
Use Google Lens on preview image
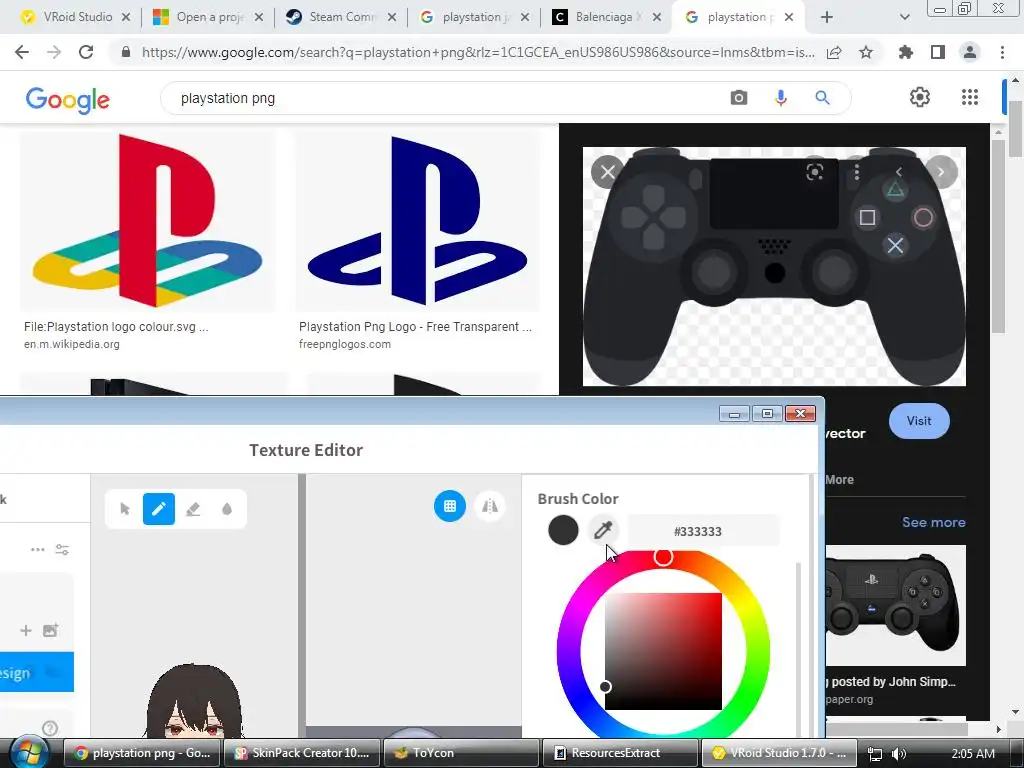click(814, 172)
